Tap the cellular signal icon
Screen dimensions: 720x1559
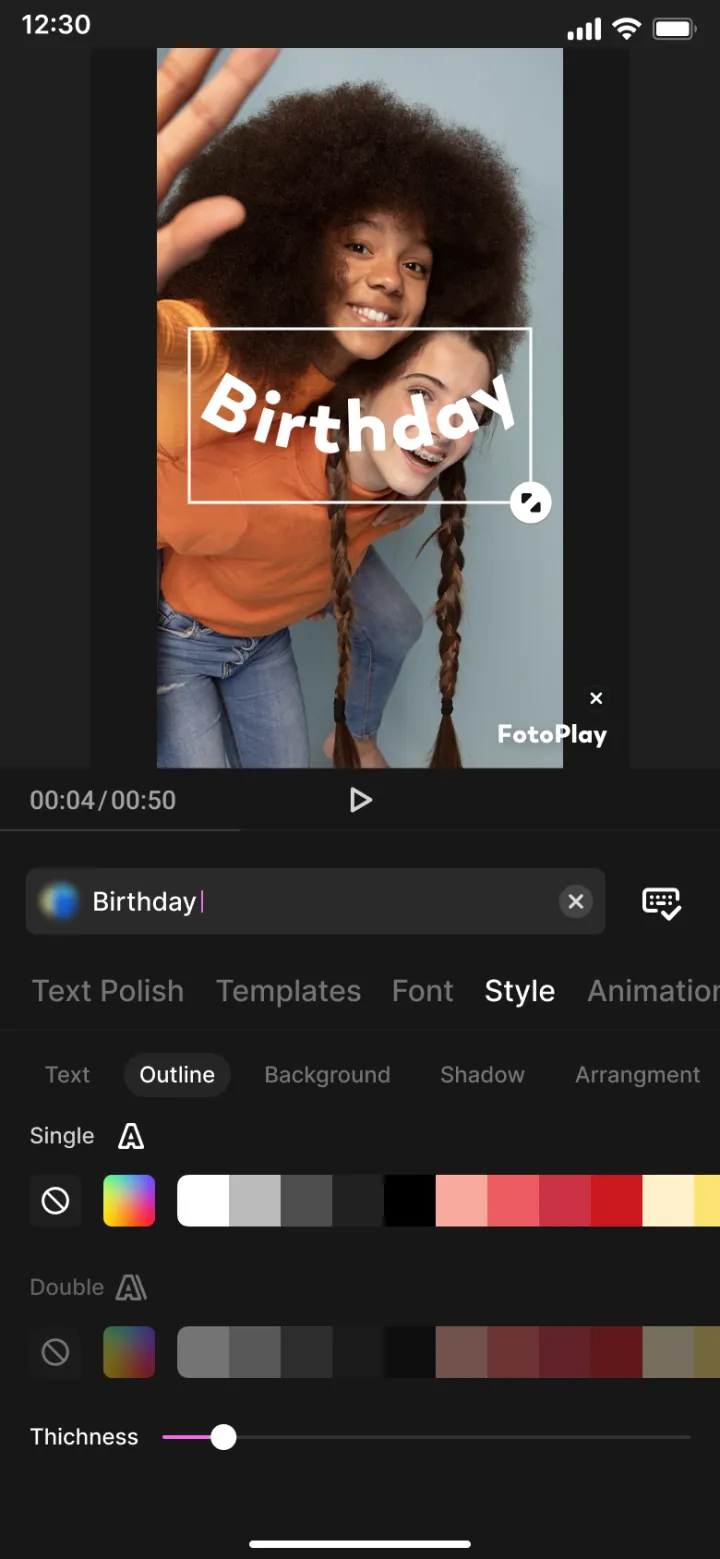click(x=584, y=30)
